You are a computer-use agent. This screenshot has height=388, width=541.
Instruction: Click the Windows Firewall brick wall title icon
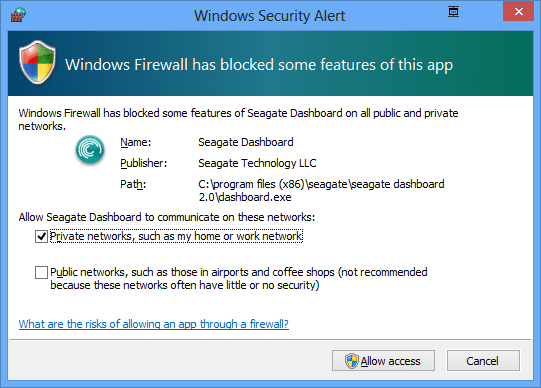pos(18,15)
